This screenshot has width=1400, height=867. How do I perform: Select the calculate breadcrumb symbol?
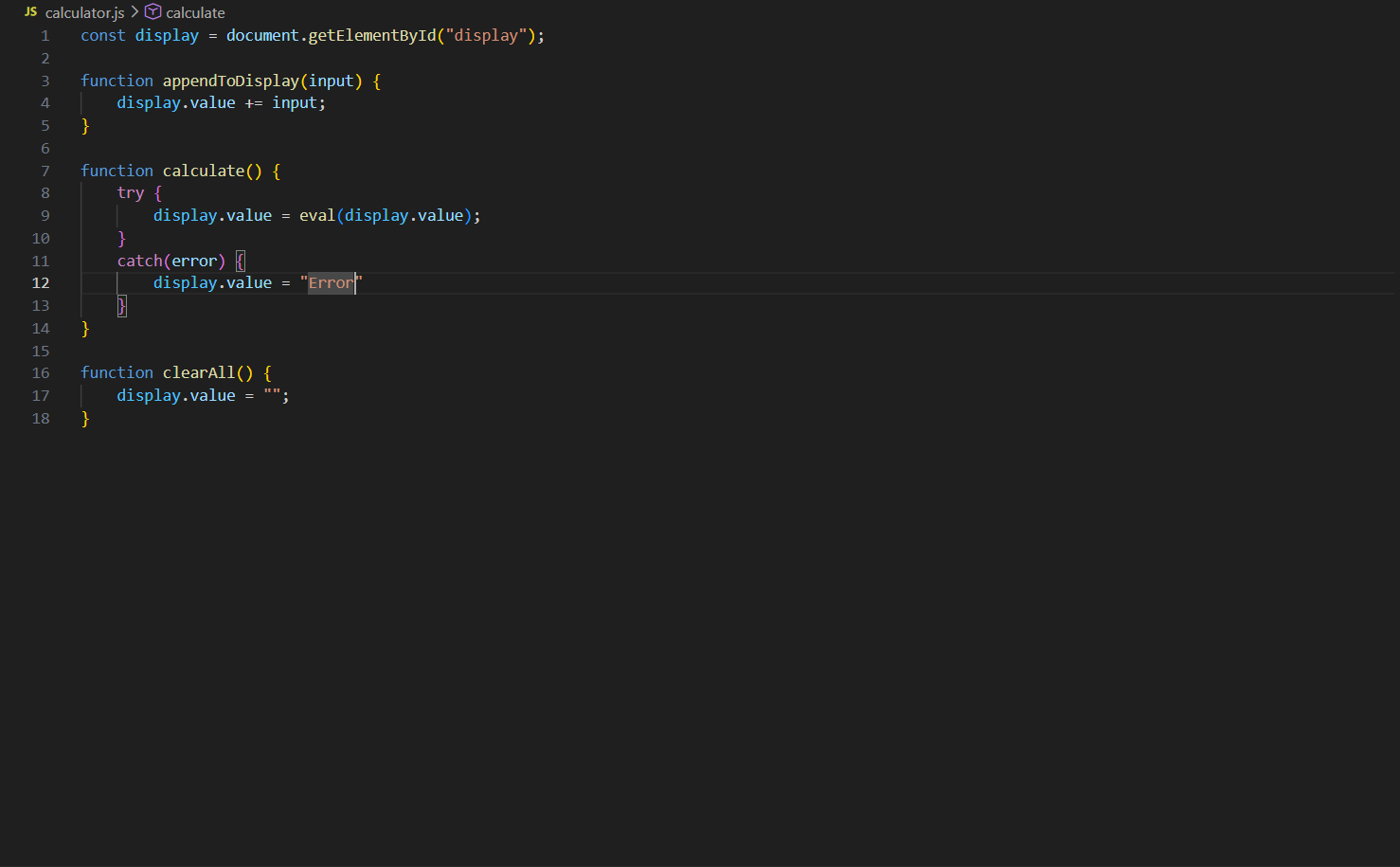[x=195, y=13]
